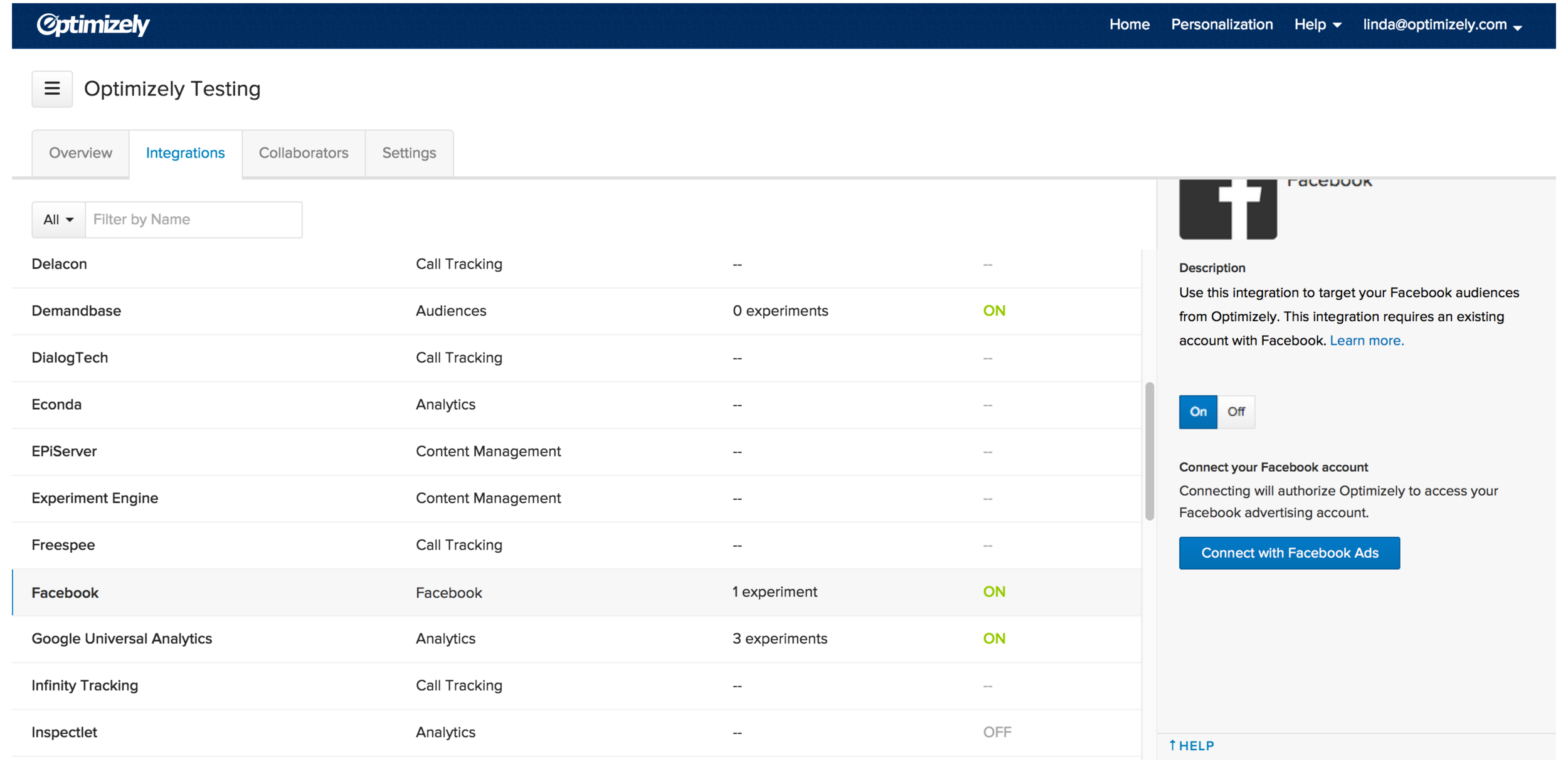Focus the Filter by Name field
Viewport: 1568px width, 769px height.
193,220
